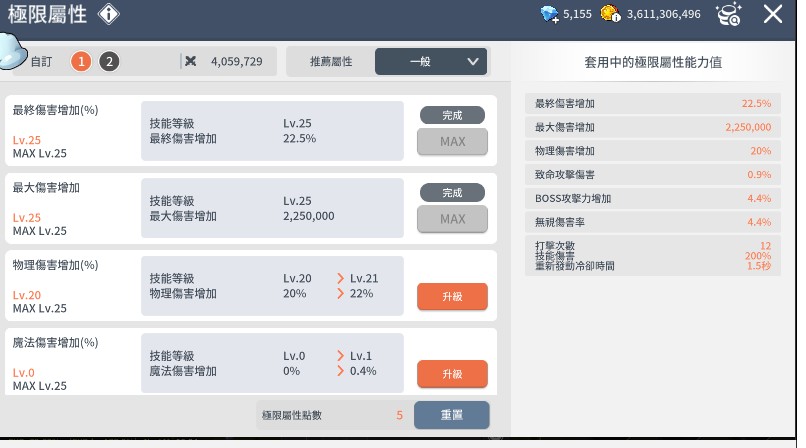
Task: Click the 重置 reset button
Action: [x=452, y=414]
